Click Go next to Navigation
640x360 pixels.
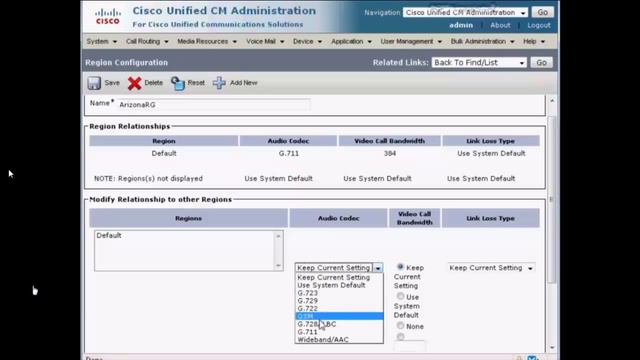pos(542,12)
